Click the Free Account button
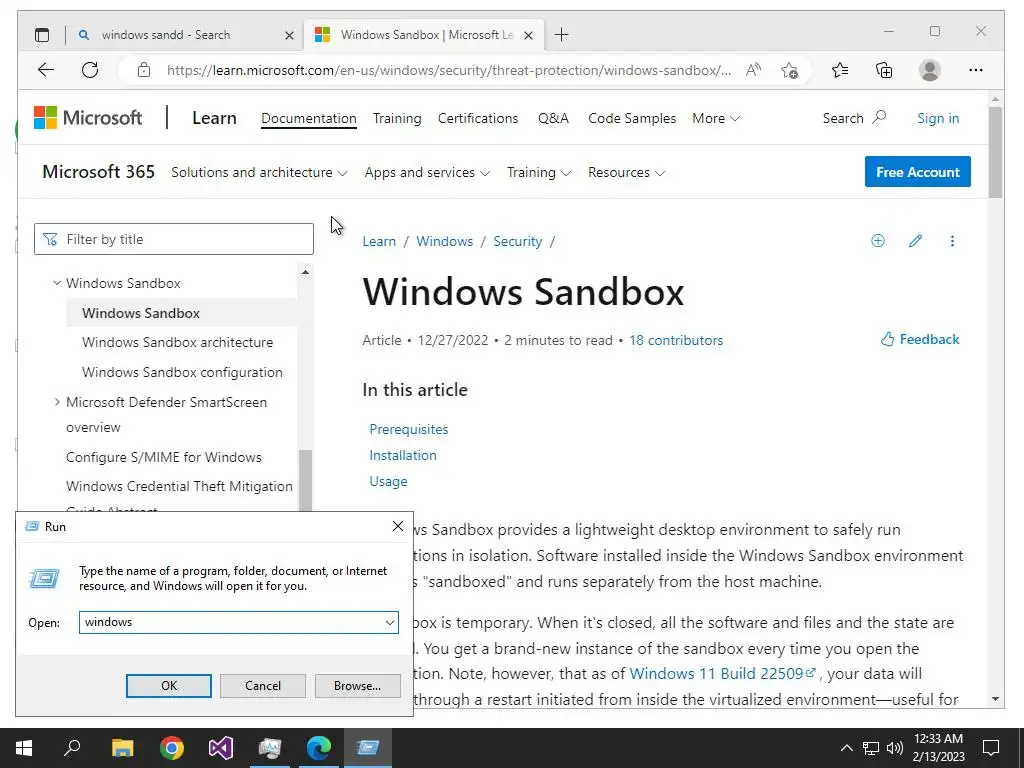This screenshot has width=1024, height=768. [x=918, y=172]
